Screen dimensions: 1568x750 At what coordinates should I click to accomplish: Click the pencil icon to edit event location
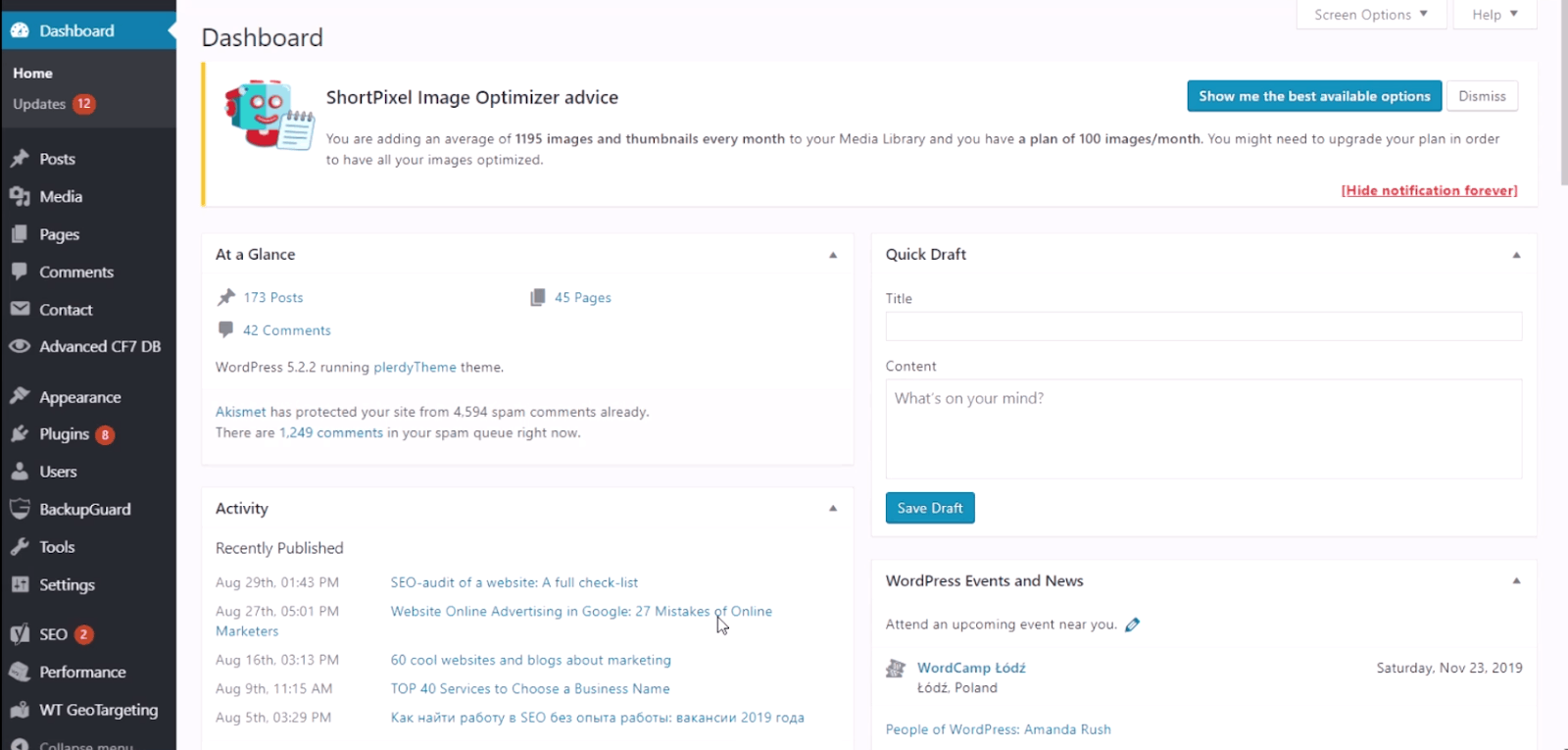[1133, 625]
